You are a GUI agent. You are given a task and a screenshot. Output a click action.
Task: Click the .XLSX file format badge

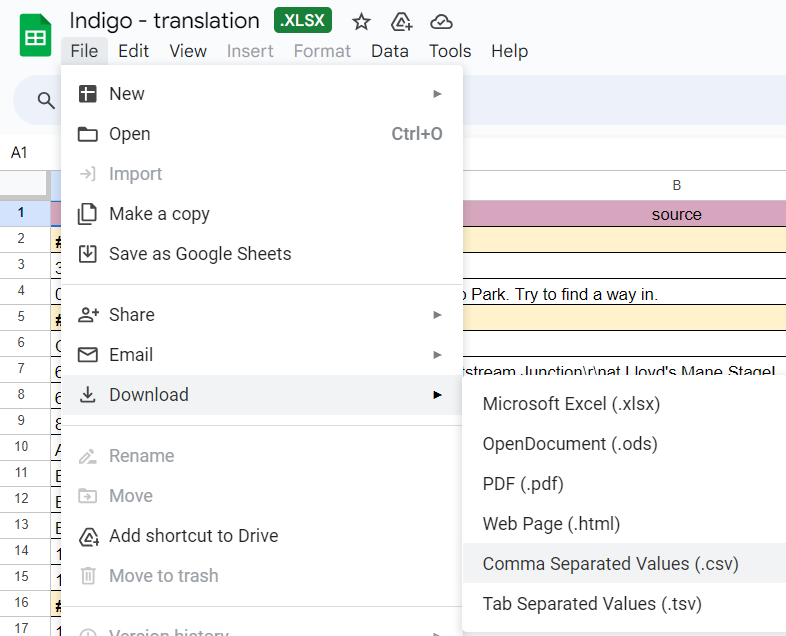pyautogui.click(x=303, y=21)
